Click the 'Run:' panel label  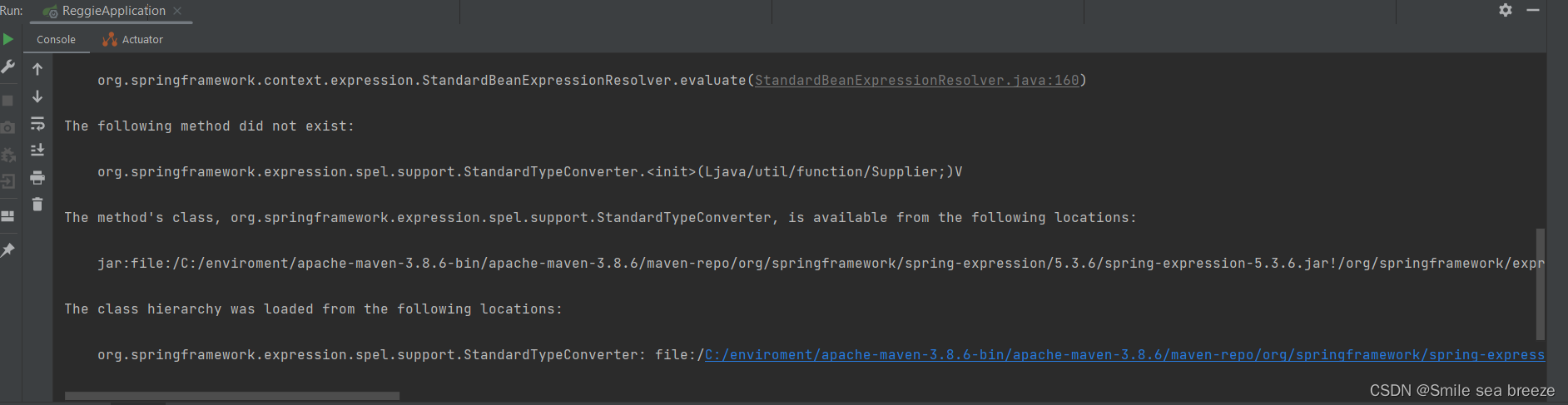coord(12,11)
